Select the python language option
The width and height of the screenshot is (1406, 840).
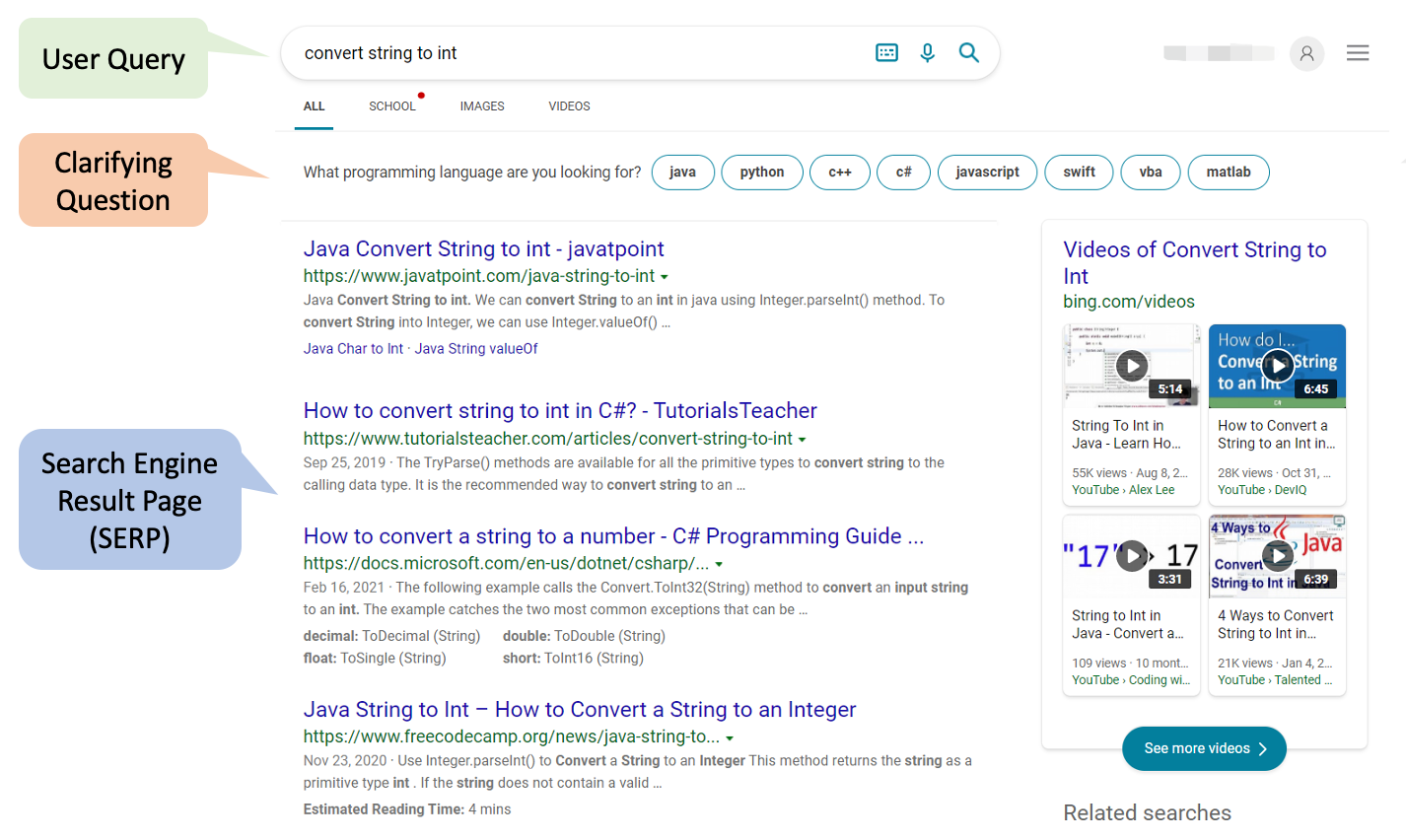762,173
